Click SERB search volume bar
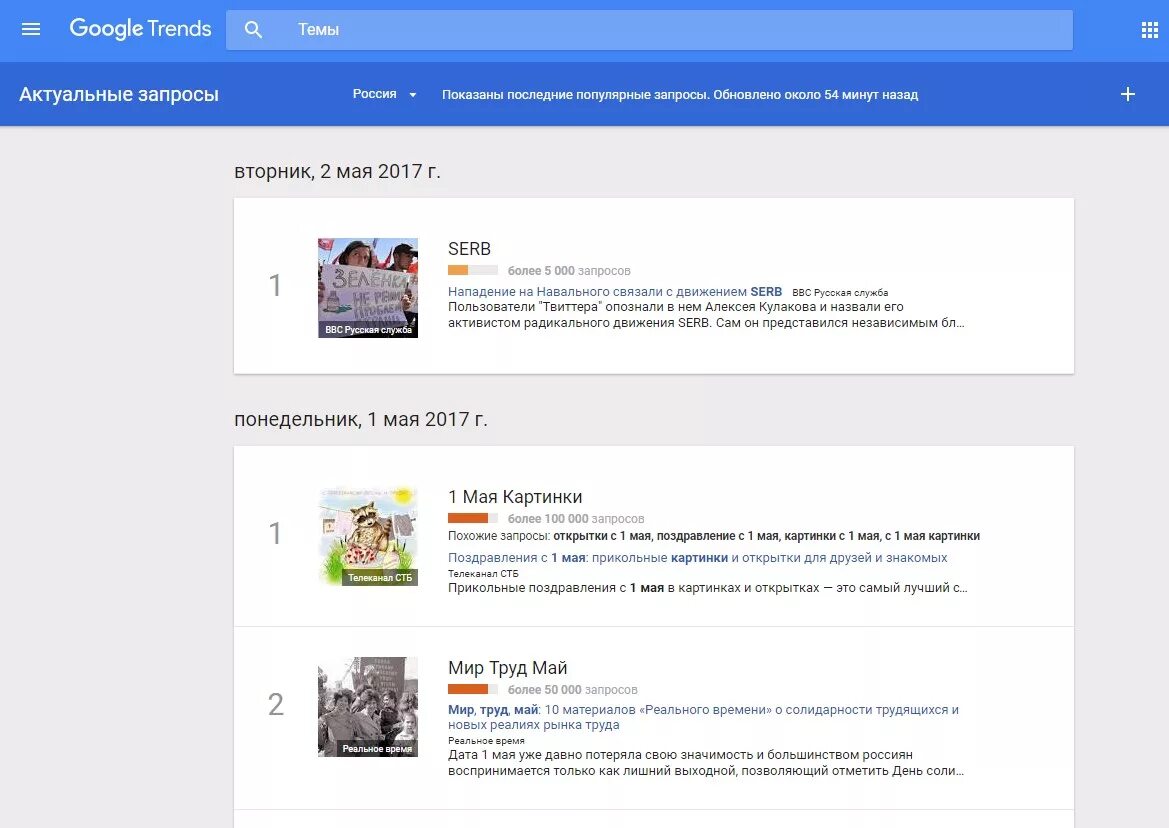Image resolution: width=1169 pixels, height=828 pixels. click(x=473, y=271)
